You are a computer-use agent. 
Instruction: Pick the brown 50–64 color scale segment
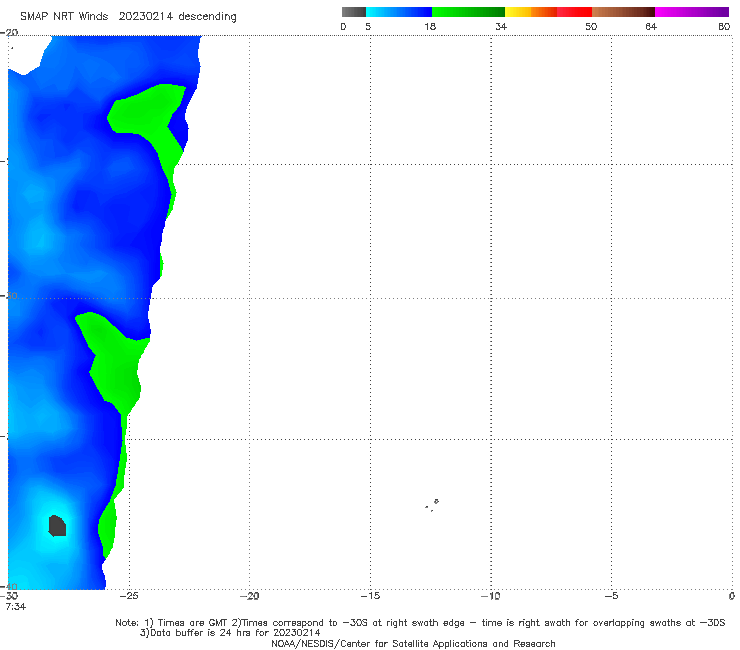tap(623, 12)
